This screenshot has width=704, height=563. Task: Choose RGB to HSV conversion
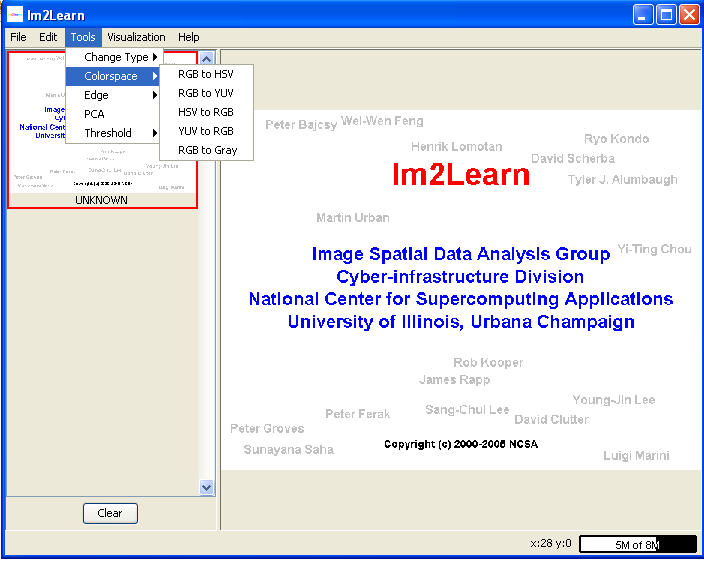(x=206, y=74)
